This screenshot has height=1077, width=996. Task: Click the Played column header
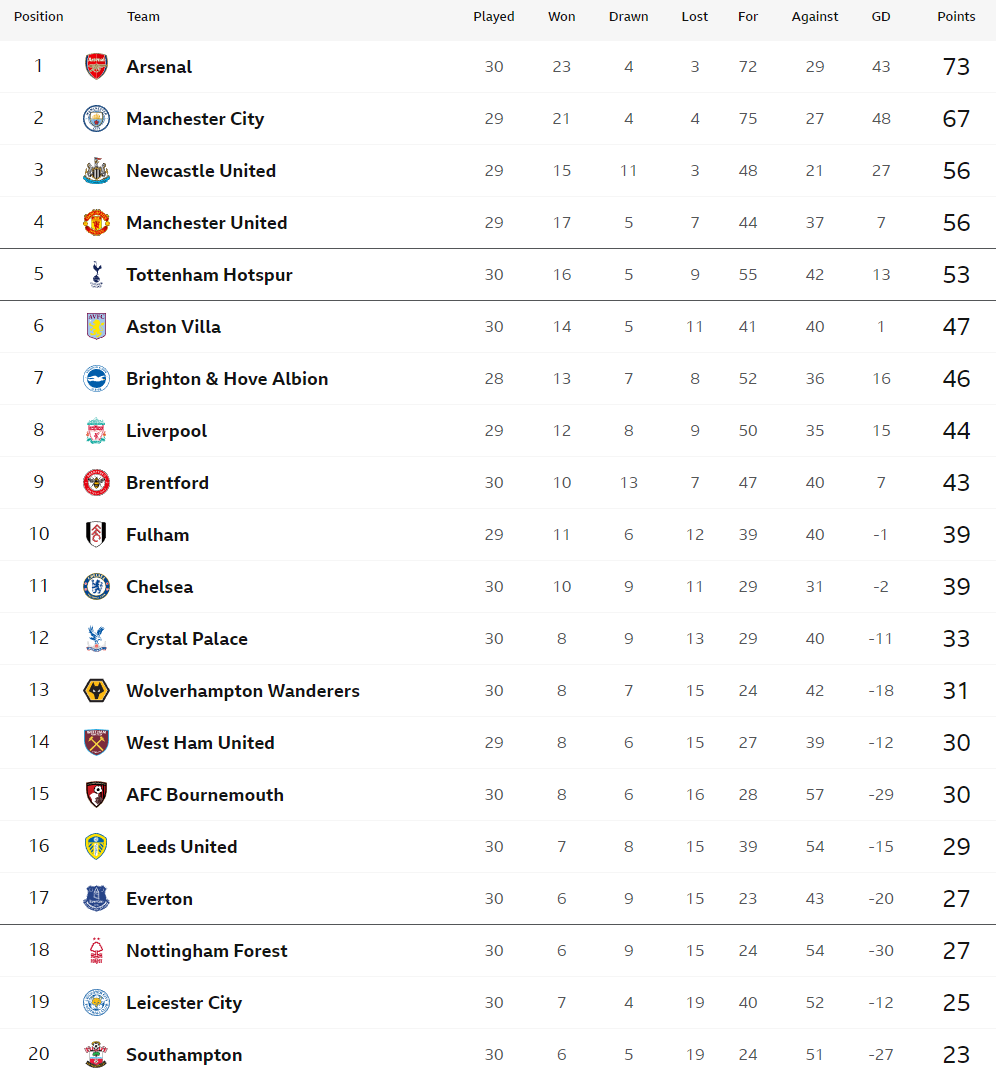[494, 16]
